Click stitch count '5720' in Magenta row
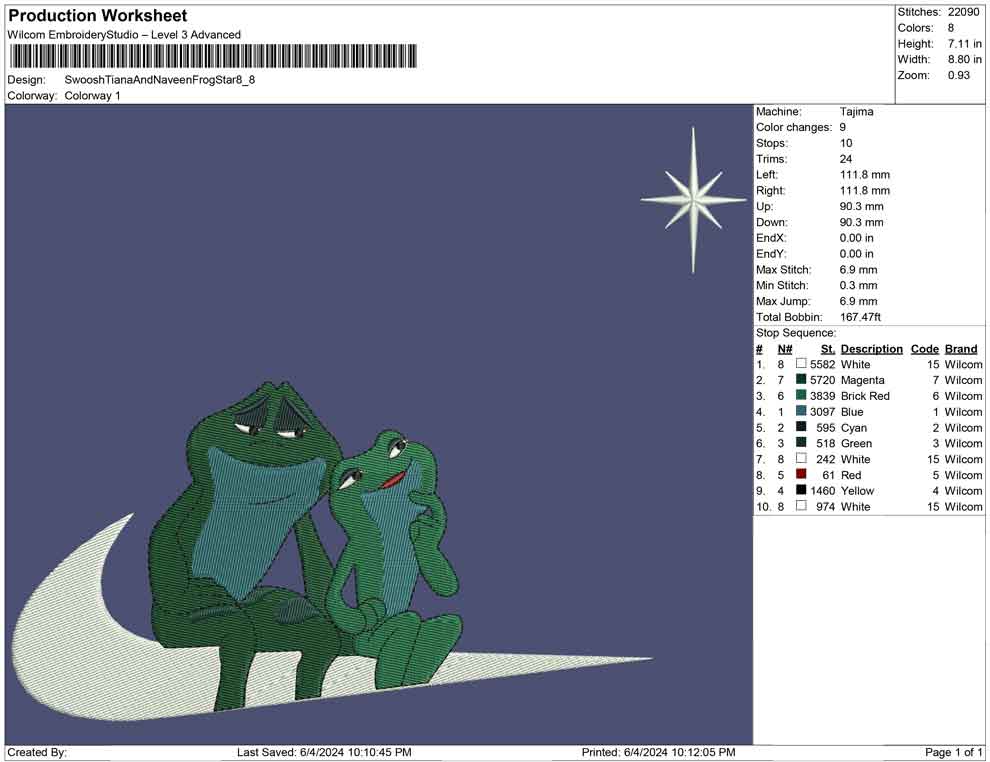 pos(823,380)
